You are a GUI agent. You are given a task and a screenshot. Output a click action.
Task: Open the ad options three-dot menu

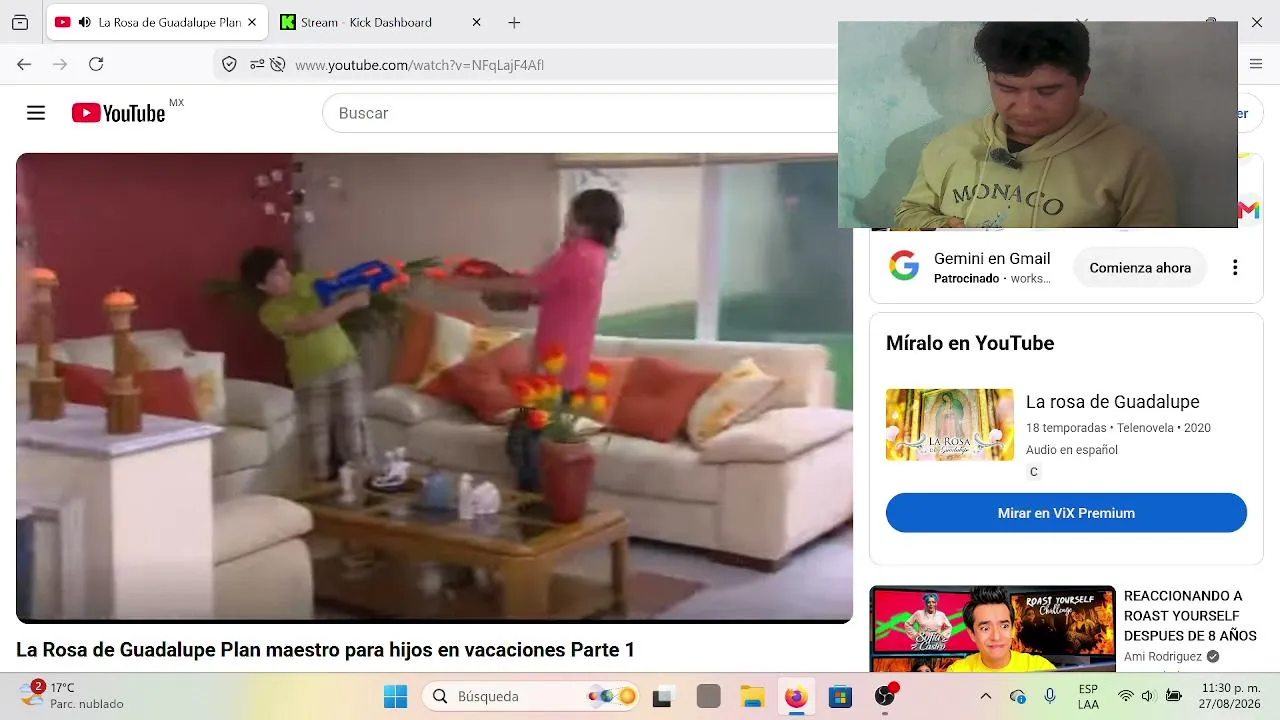pyautogui.click(x=1235, y=268)
